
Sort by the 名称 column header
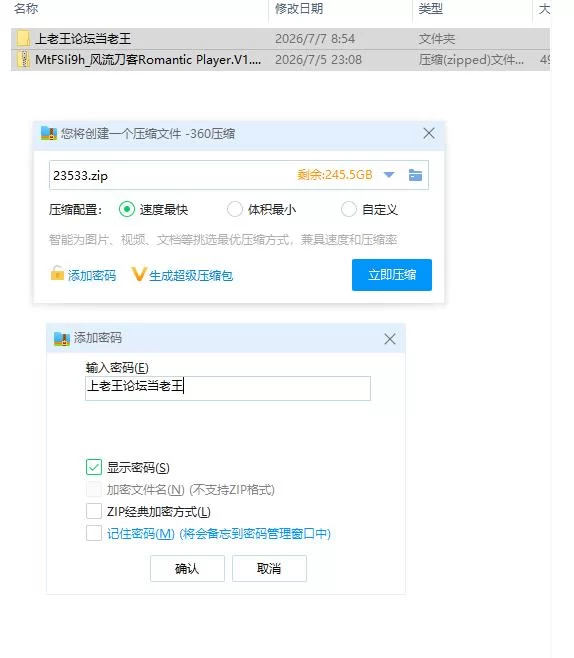(x=26, y=8)
